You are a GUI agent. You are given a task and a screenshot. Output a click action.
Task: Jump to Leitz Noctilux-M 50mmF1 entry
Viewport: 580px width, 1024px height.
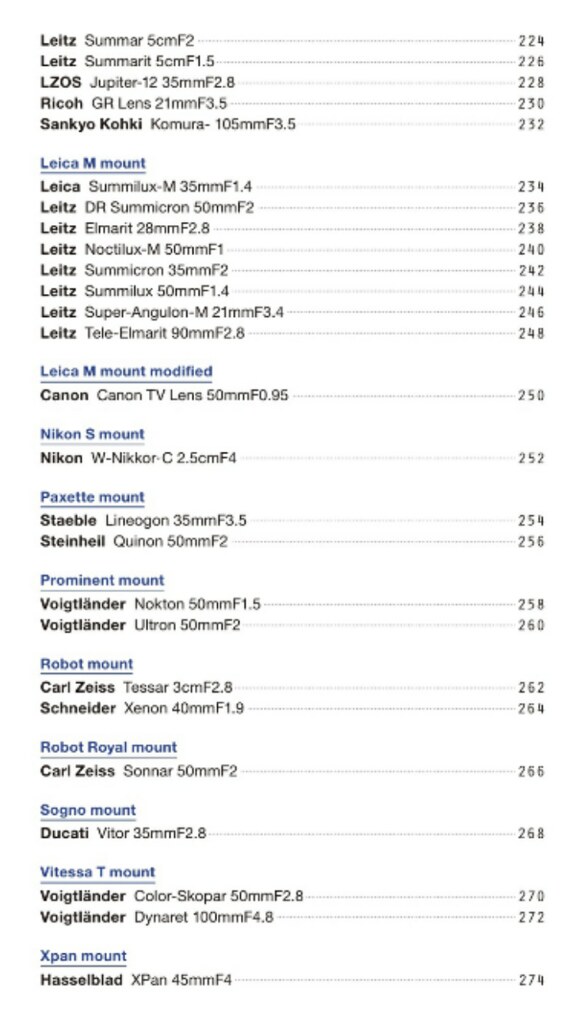[x=292, y=249]
